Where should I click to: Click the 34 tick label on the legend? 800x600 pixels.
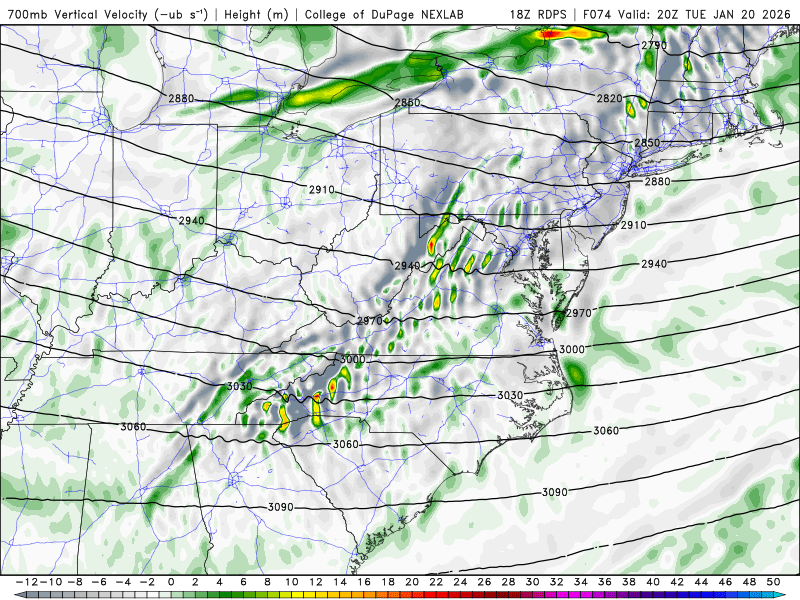point(581,582)
